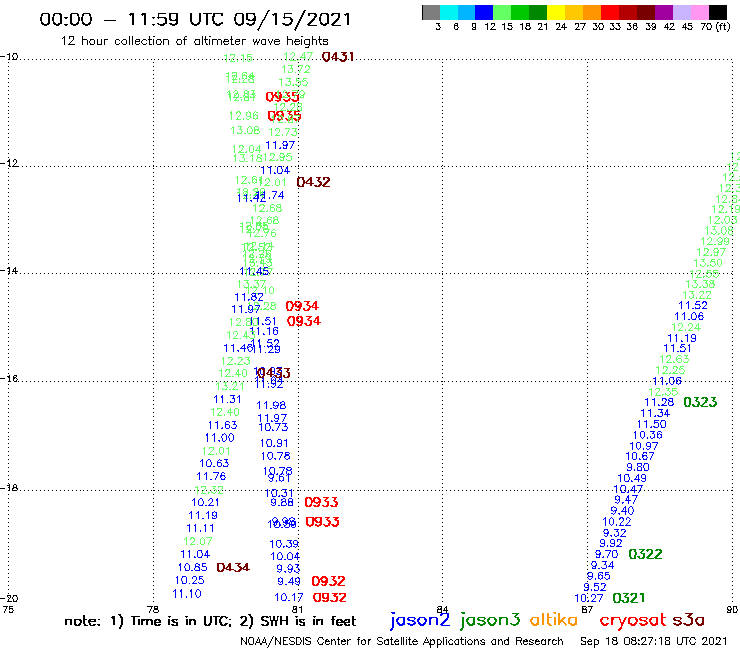The height and width of the screenshot is (650, 740).
Task: Click the blue value '10.21'
Action: [205, 502]
